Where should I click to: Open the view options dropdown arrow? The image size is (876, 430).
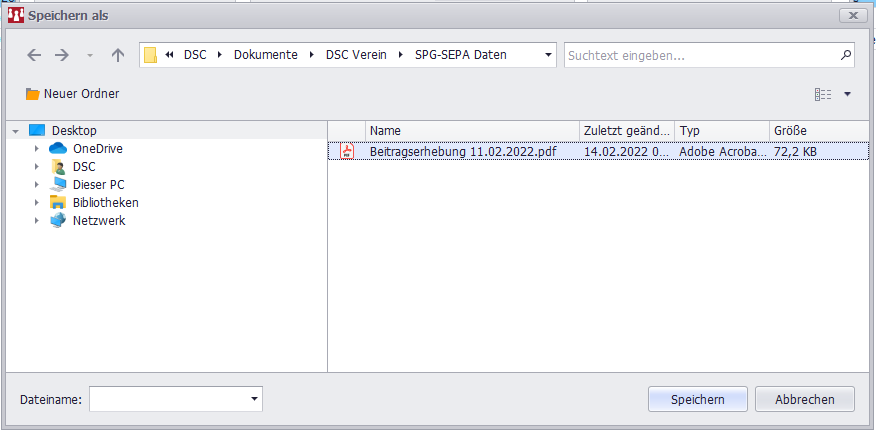(x=848, y=94)
